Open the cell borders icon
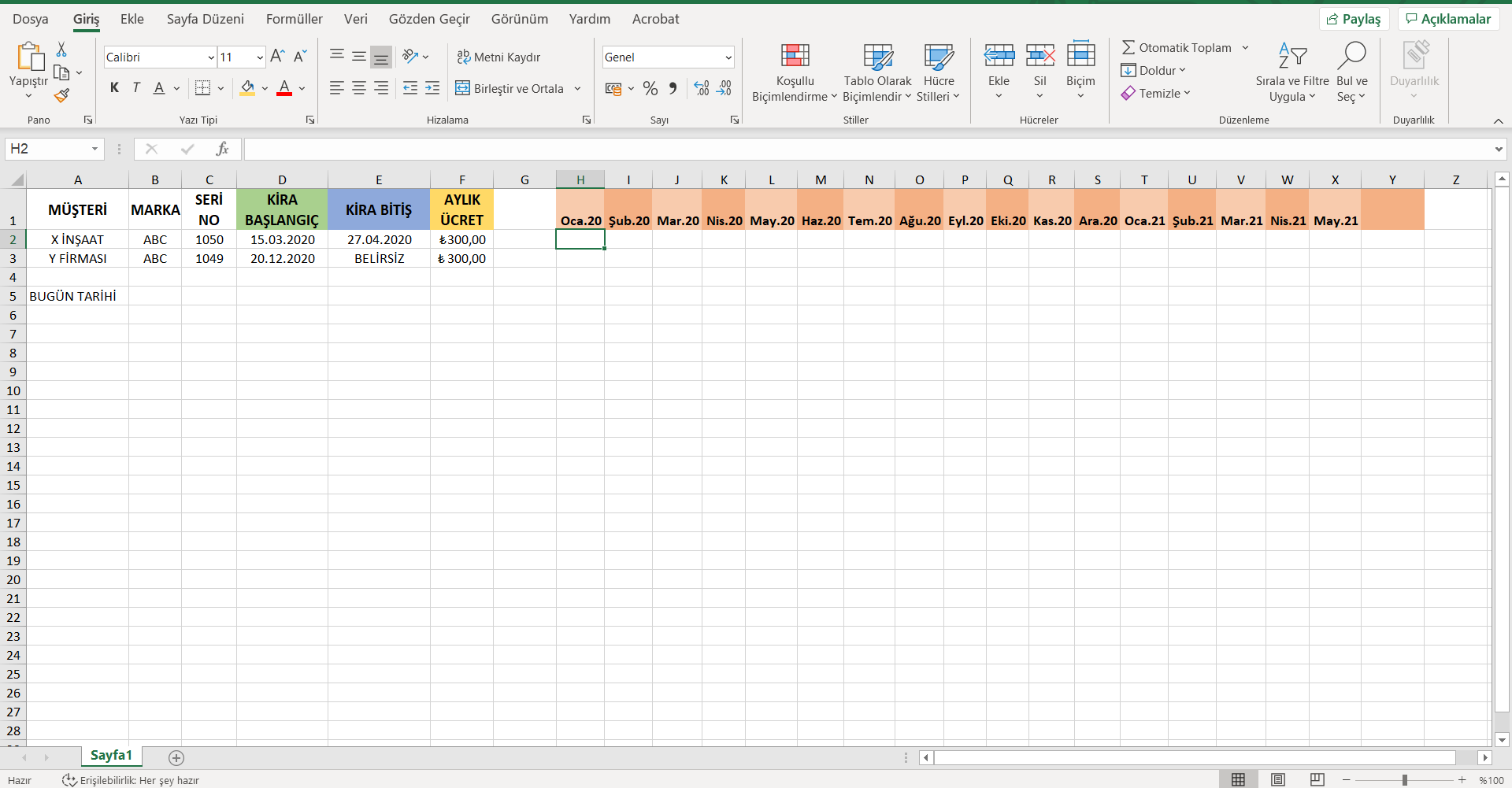This screenshot has width=1512, height=788. pos(203,88)
